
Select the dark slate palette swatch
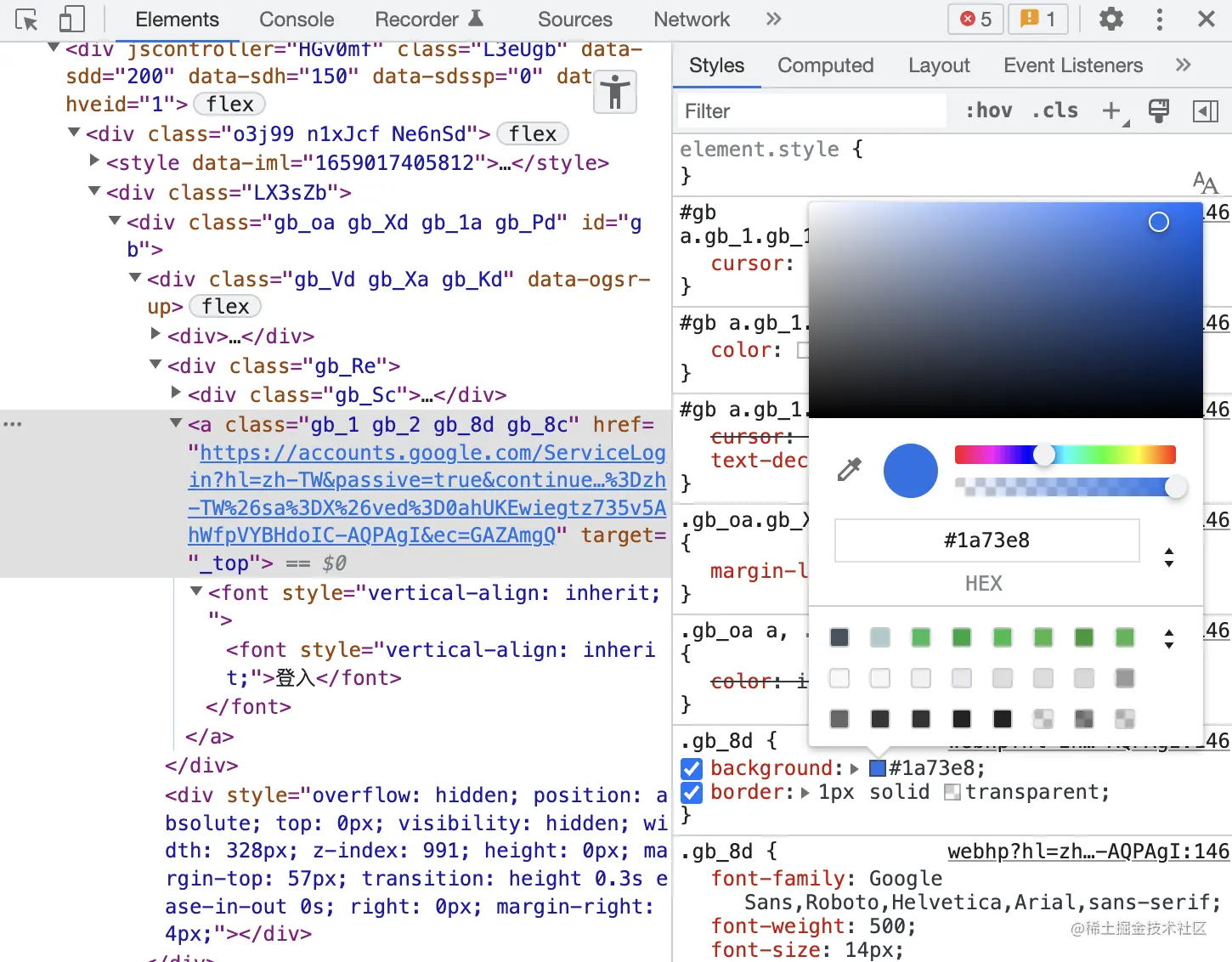[x=839, y=637]
